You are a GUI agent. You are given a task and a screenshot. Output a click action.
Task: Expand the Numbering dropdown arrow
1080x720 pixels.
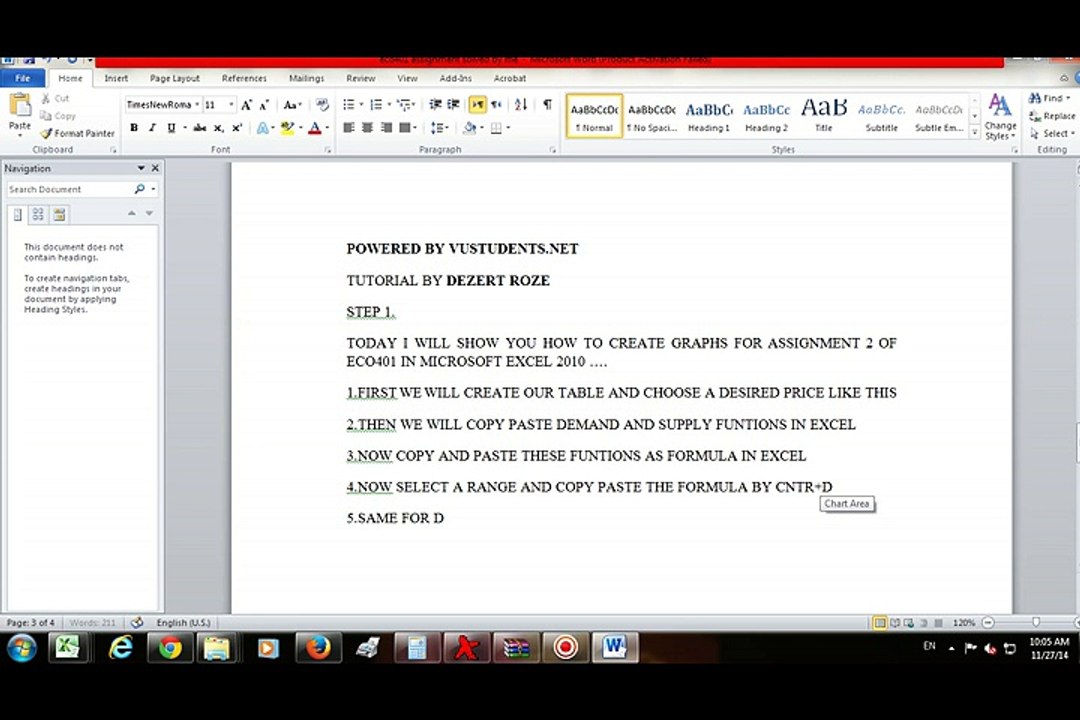coord(389,105)
